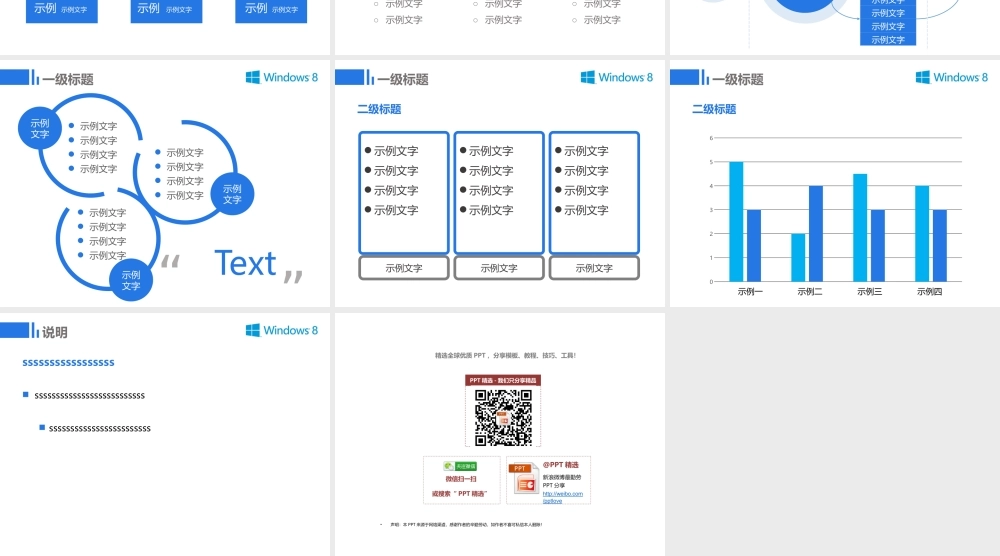Image resolution: width=1000 pixels, height=556 pixels.
Task: Select the 说明 slide thumbnail
Action: [x=165, y=434]
